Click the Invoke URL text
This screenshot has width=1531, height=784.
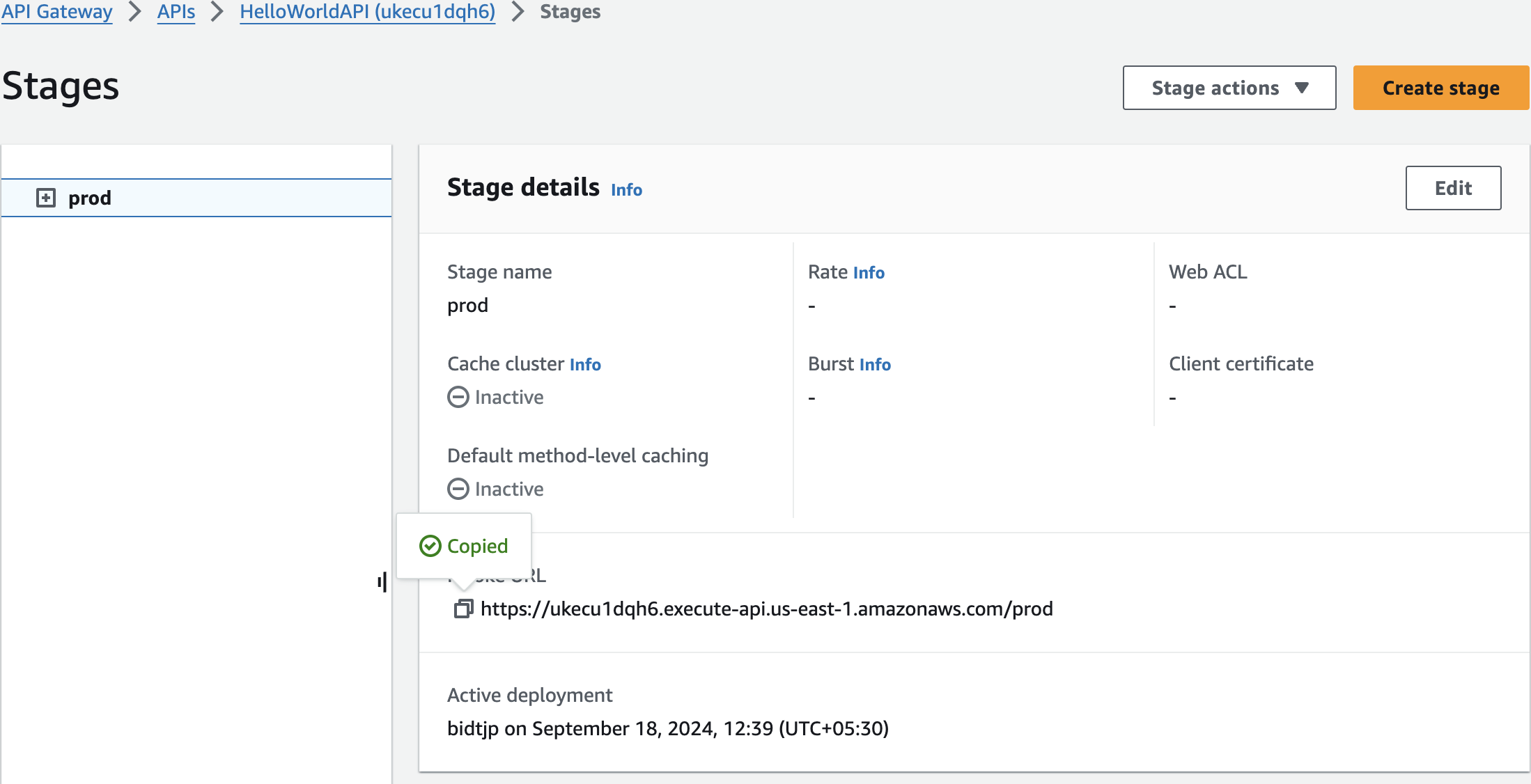(766, 609)
